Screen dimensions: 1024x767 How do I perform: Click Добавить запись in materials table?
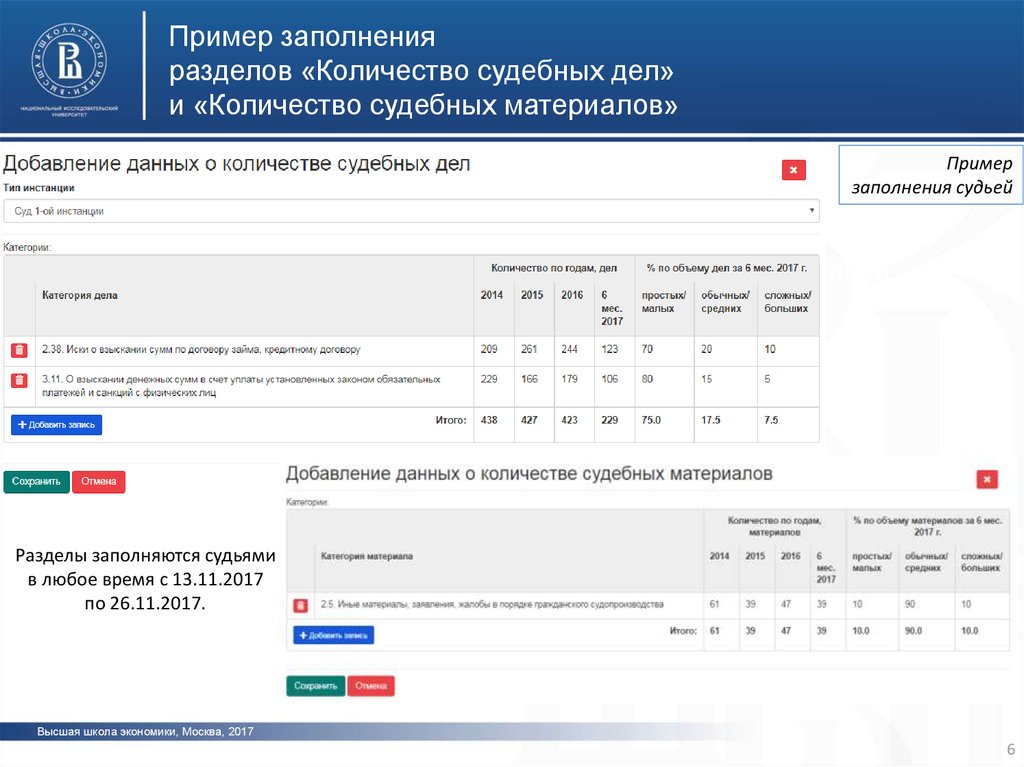[x=333, y=635]
